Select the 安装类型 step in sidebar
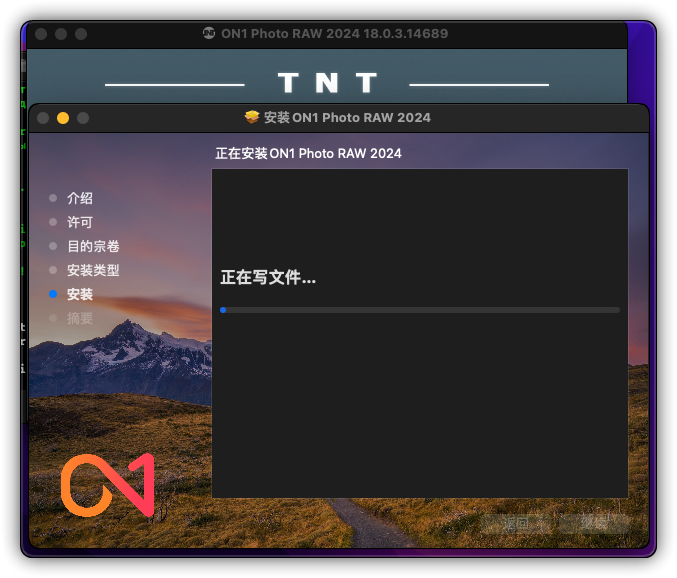 point(93,270)
